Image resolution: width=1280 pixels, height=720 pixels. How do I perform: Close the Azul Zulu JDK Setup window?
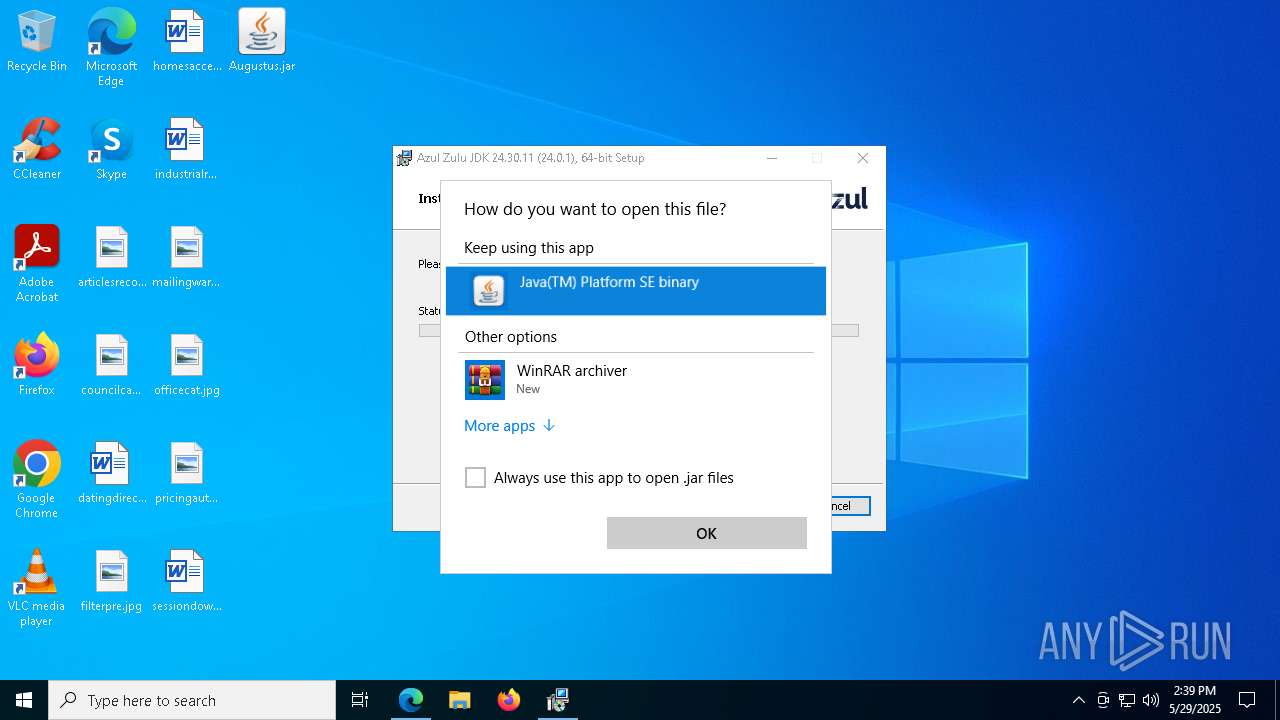coord(863,158)
